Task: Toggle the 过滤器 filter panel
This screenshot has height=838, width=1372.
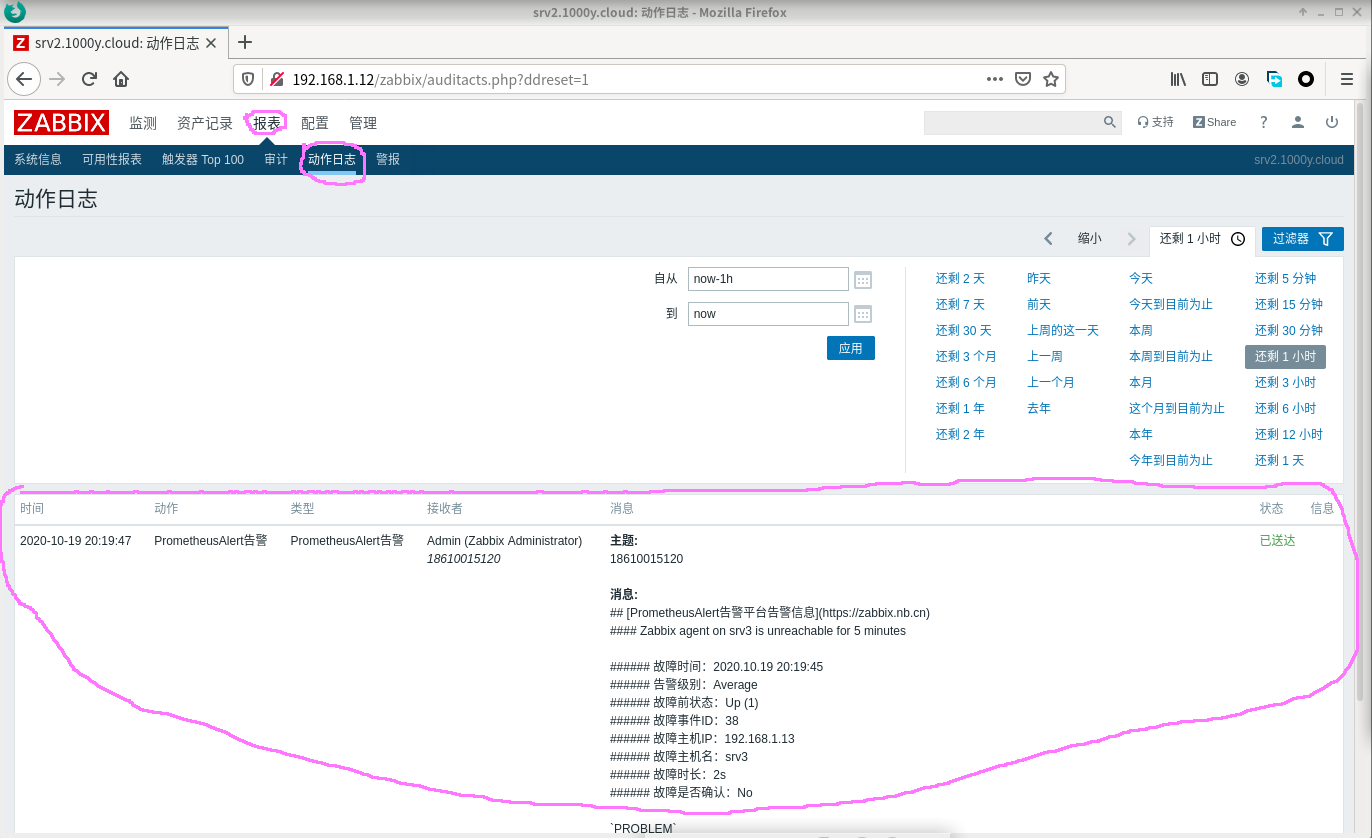Action: tap(1302, 239)
